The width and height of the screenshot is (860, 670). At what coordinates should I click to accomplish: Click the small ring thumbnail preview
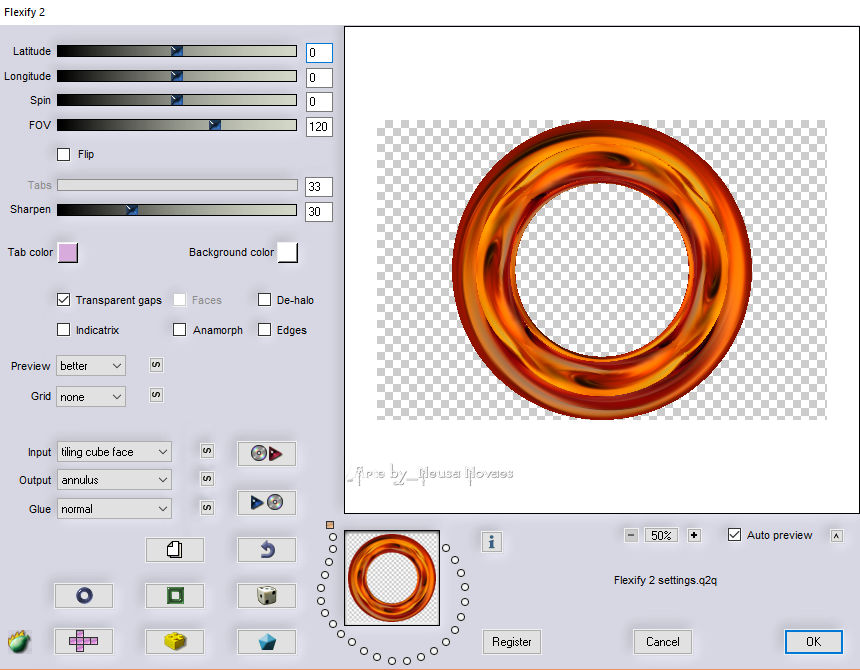coord(392,578)
